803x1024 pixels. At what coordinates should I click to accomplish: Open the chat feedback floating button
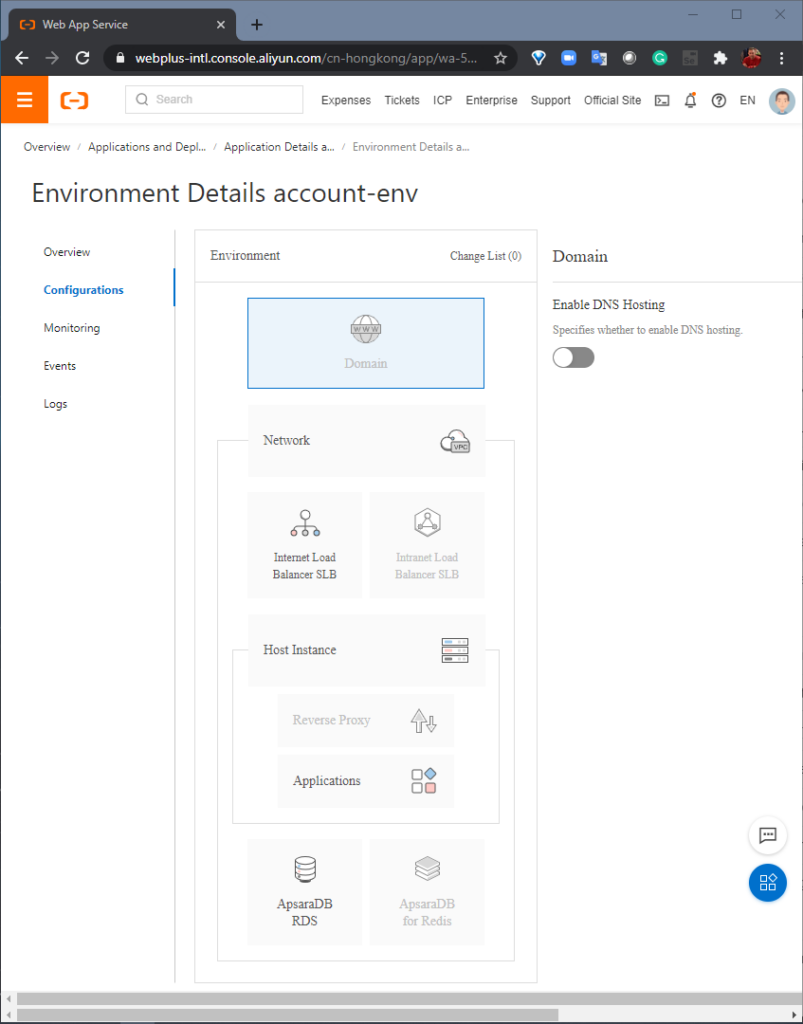[x=768, y=835]
